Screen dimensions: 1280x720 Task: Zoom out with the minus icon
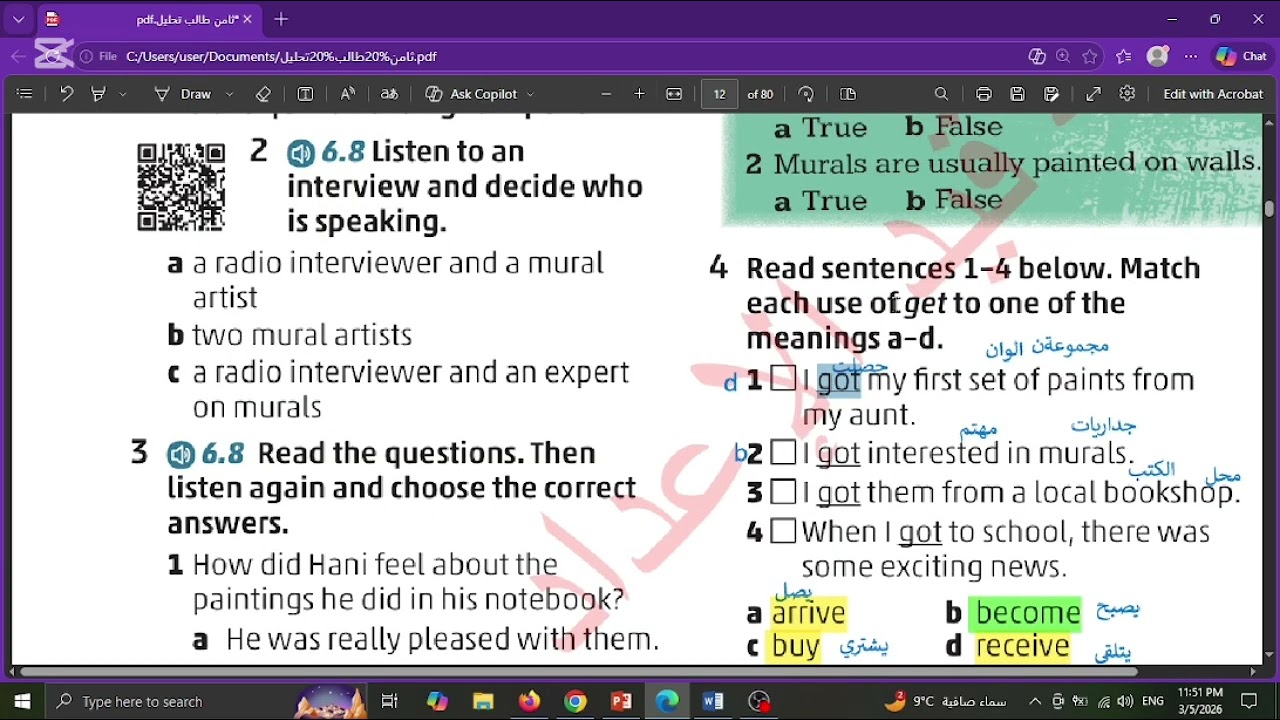click(606, 94)
